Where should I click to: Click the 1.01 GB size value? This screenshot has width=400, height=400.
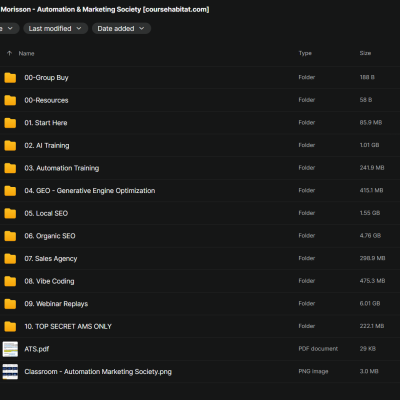369,145
